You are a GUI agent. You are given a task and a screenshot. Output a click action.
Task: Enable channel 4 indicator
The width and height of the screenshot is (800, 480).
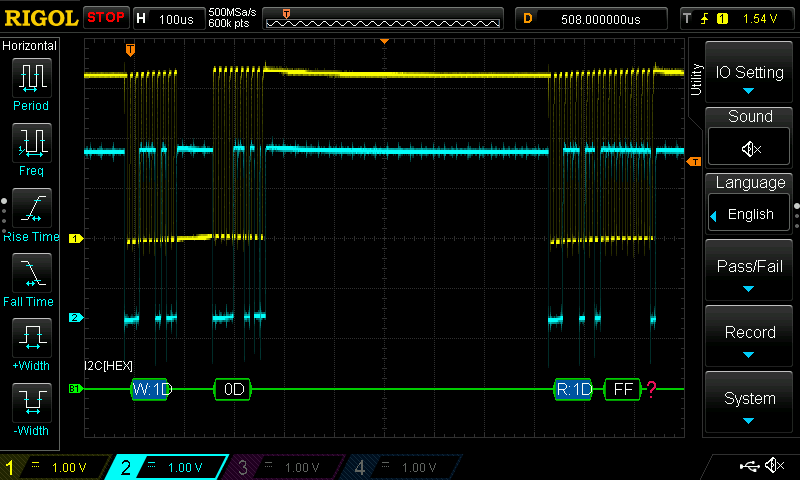pos(401,467)
